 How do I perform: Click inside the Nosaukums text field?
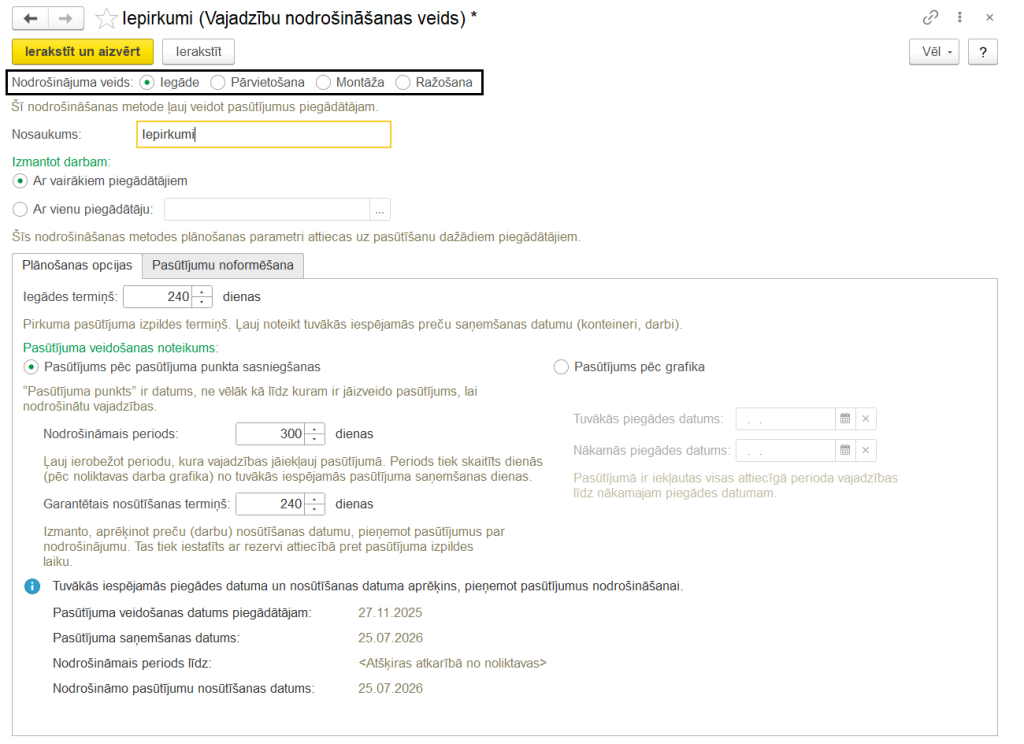(265, 134)
